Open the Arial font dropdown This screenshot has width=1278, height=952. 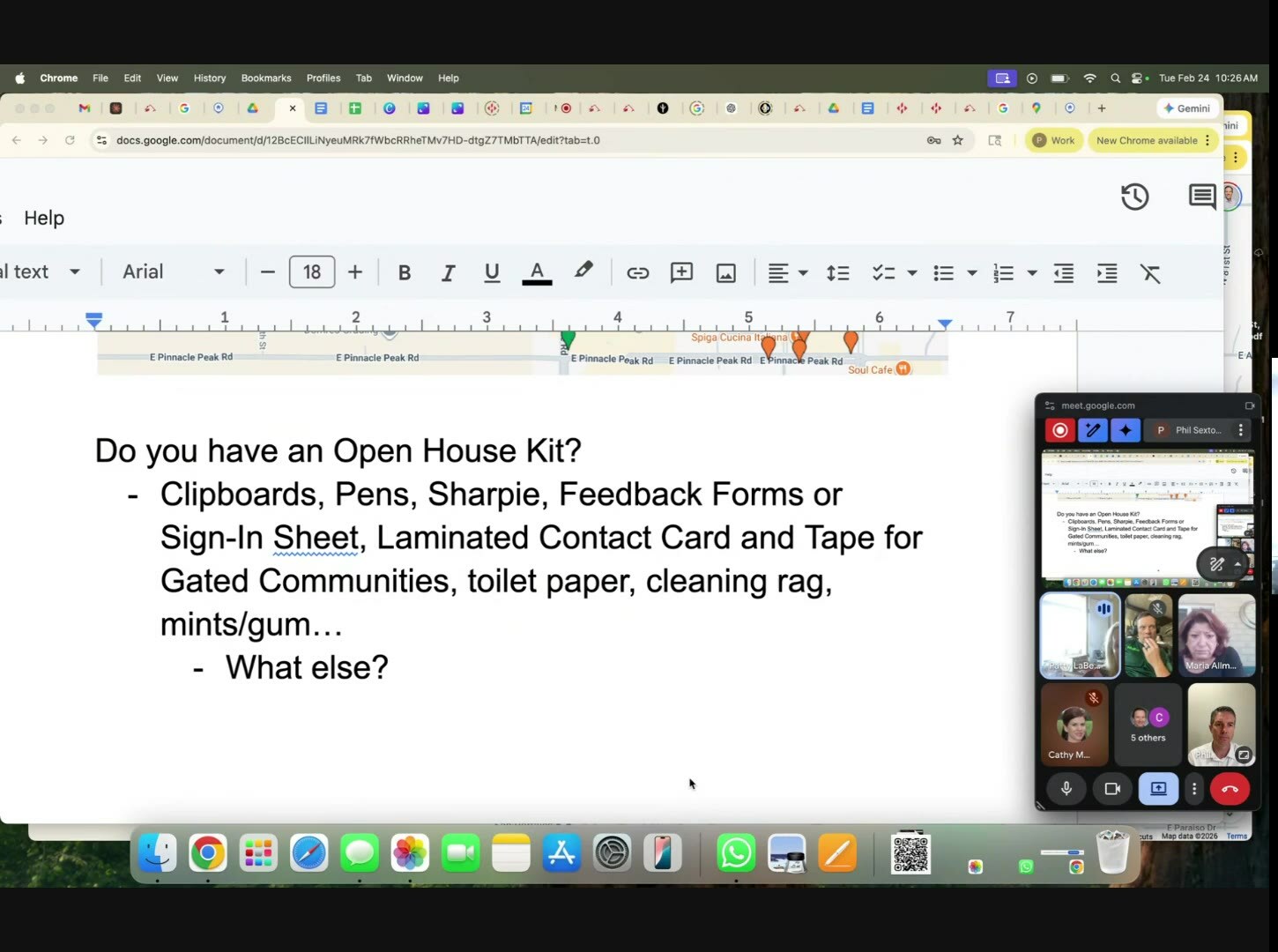[174, 271]
